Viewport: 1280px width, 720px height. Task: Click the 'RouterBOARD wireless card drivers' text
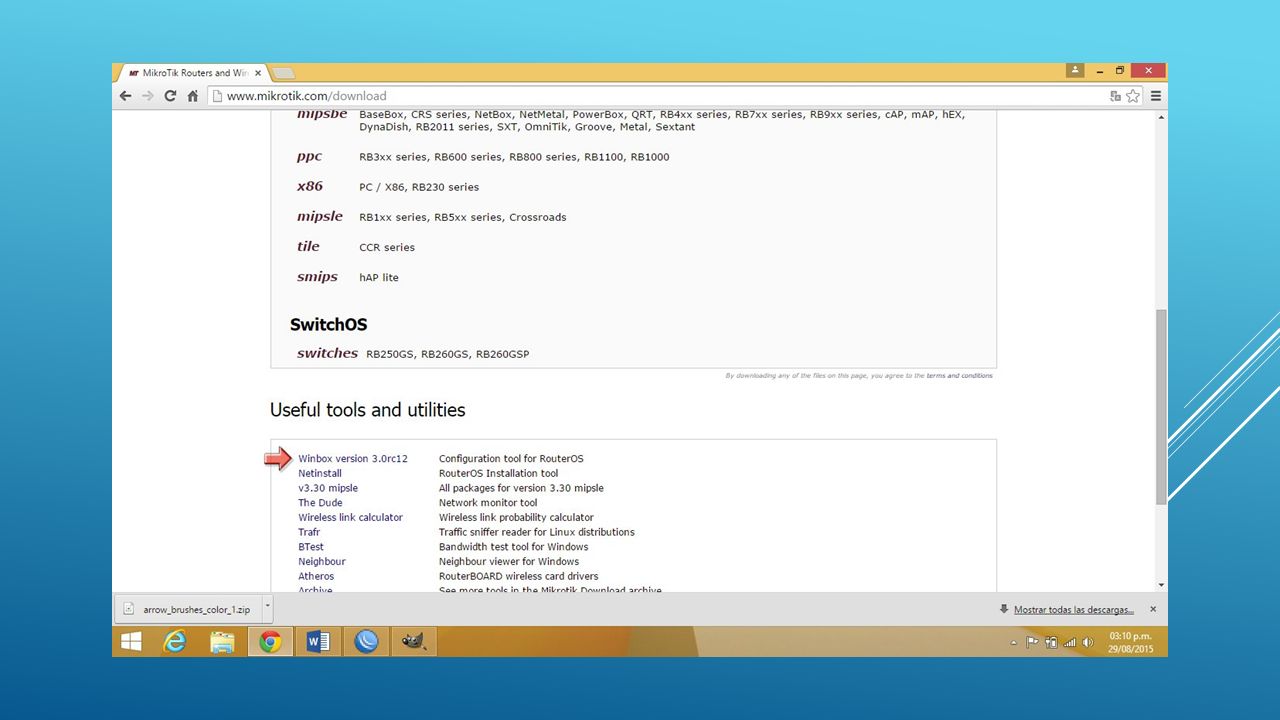(519, 576)
